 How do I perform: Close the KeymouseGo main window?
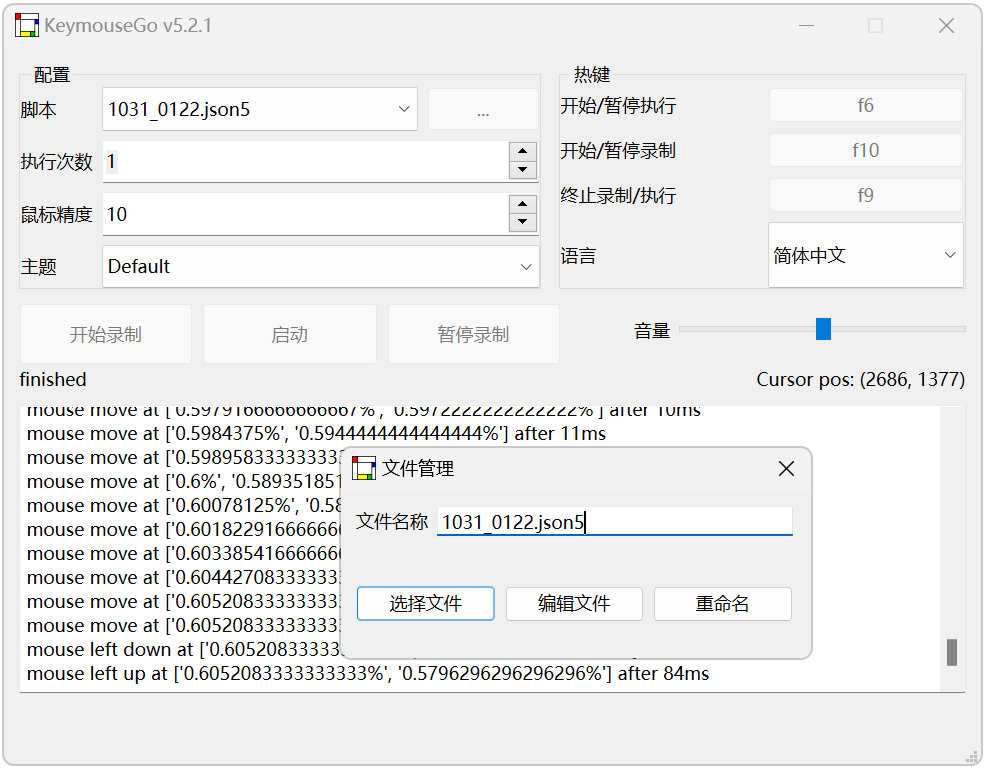[x=947, y=26]
